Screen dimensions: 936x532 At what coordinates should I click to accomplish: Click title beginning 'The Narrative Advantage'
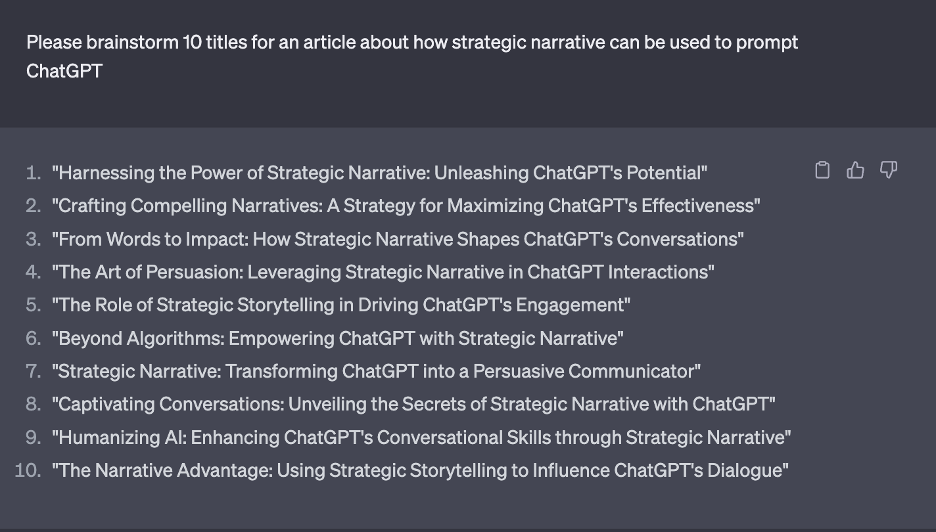(420, 470)
